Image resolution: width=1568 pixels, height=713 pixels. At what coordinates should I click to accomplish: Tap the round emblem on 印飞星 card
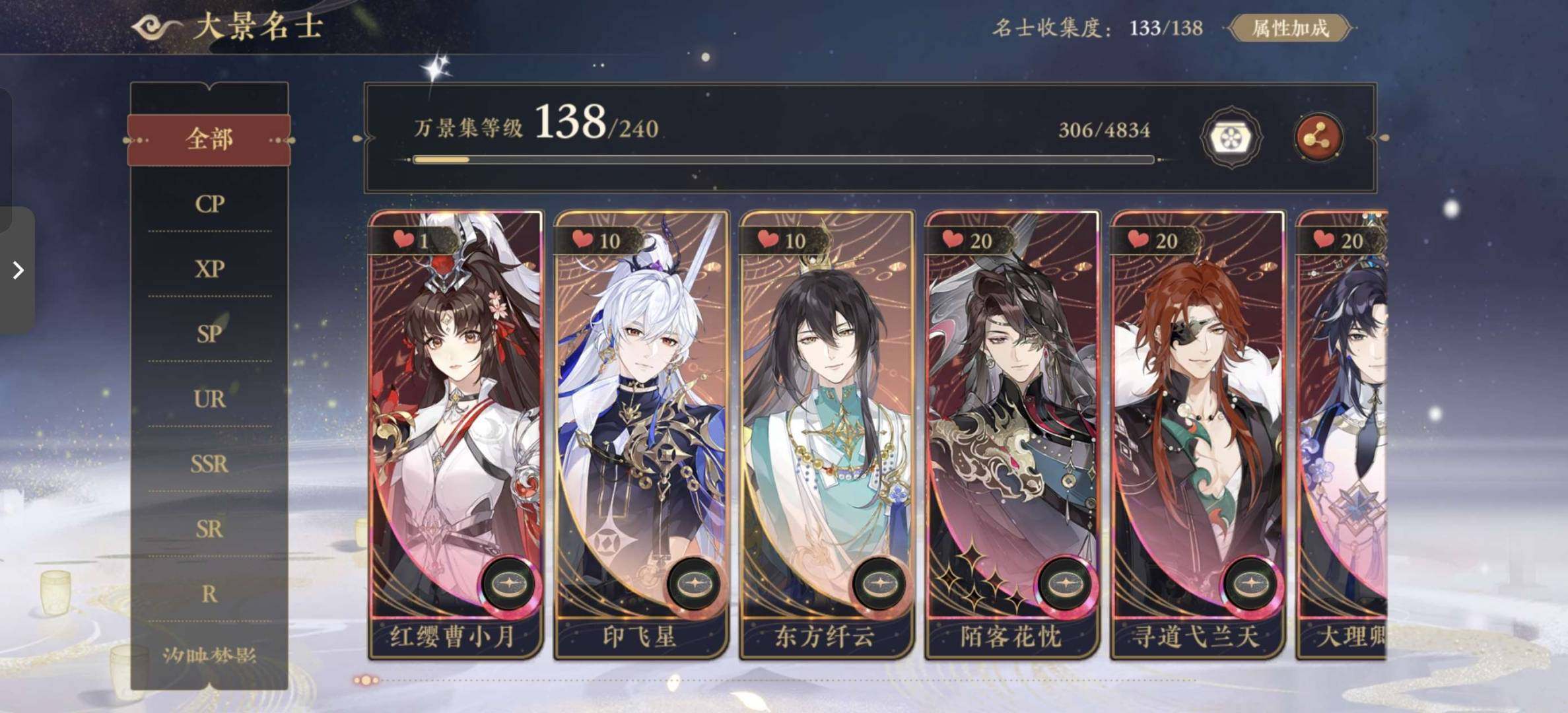[695, 584]
